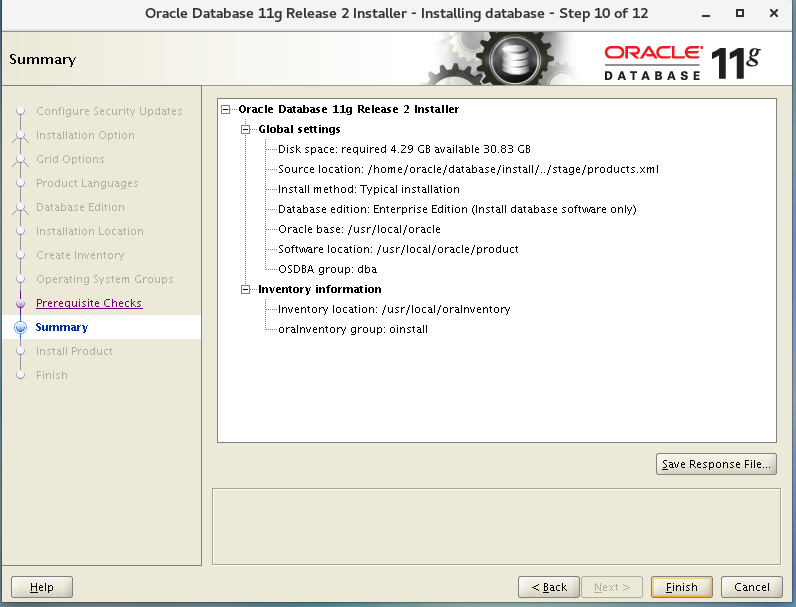Minimize the installer window

[x=706, y=14]
